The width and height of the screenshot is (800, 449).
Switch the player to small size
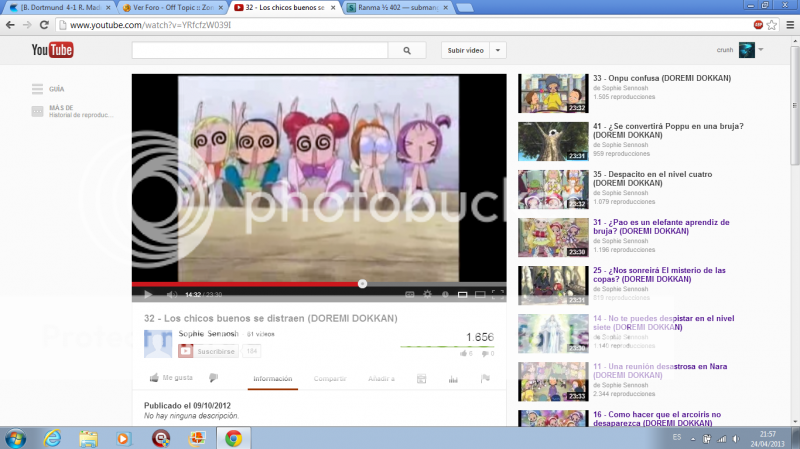click(462, 294)
